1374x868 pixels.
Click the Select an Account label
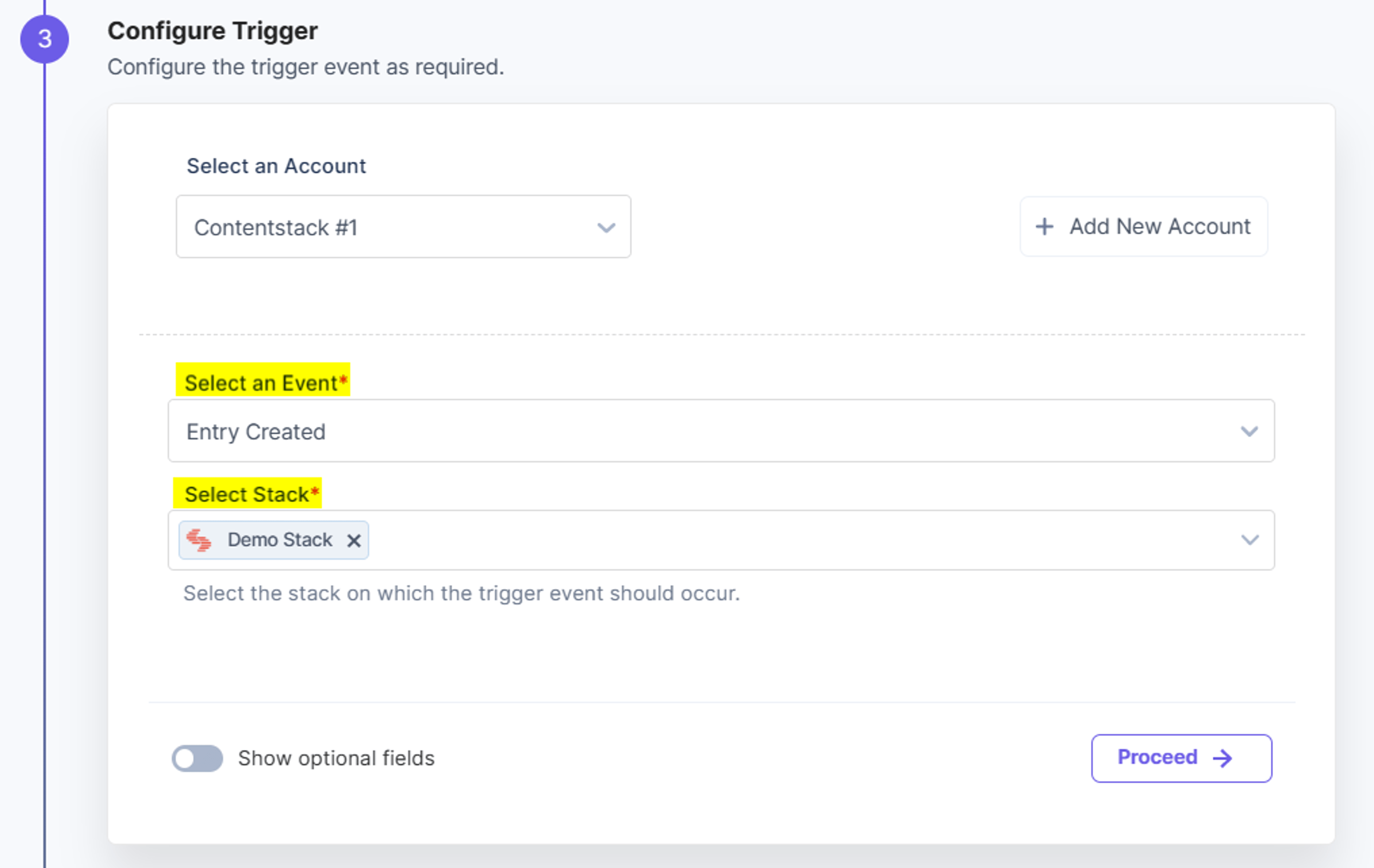(x=276, y=166)
